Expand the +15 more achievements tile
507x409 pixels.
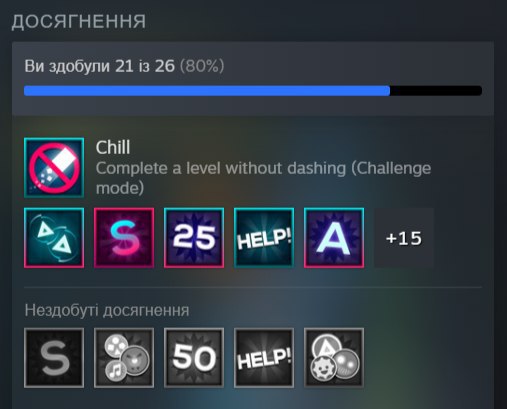404,238
